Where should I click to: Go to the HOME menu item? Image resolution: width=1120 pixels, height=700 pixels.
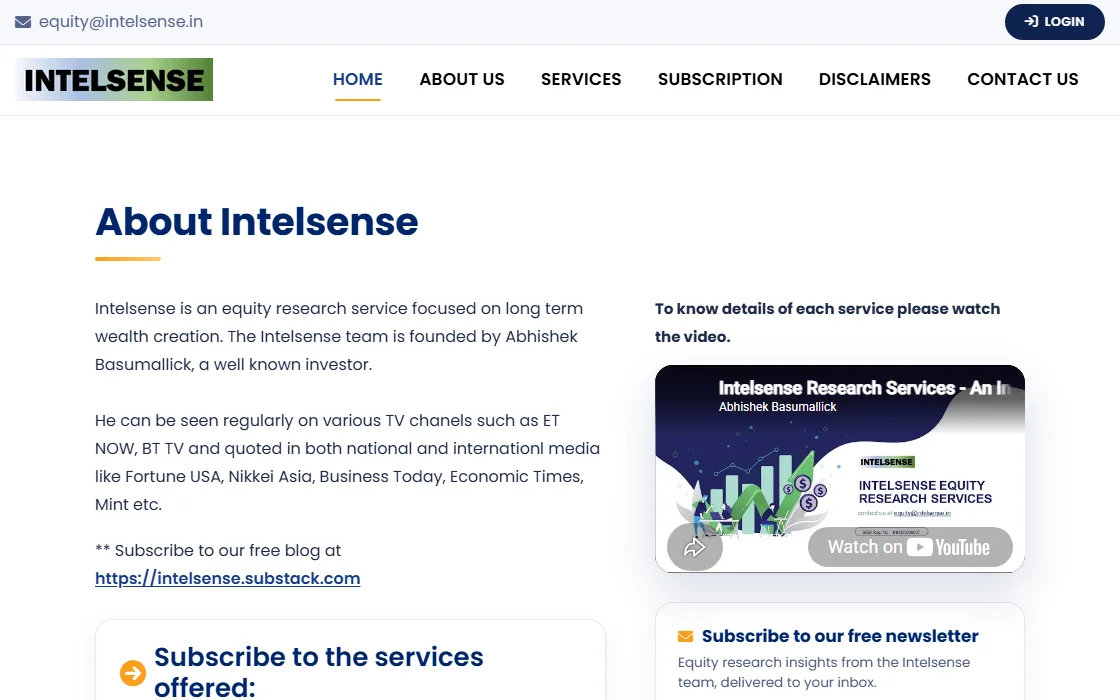pos(358,79)
